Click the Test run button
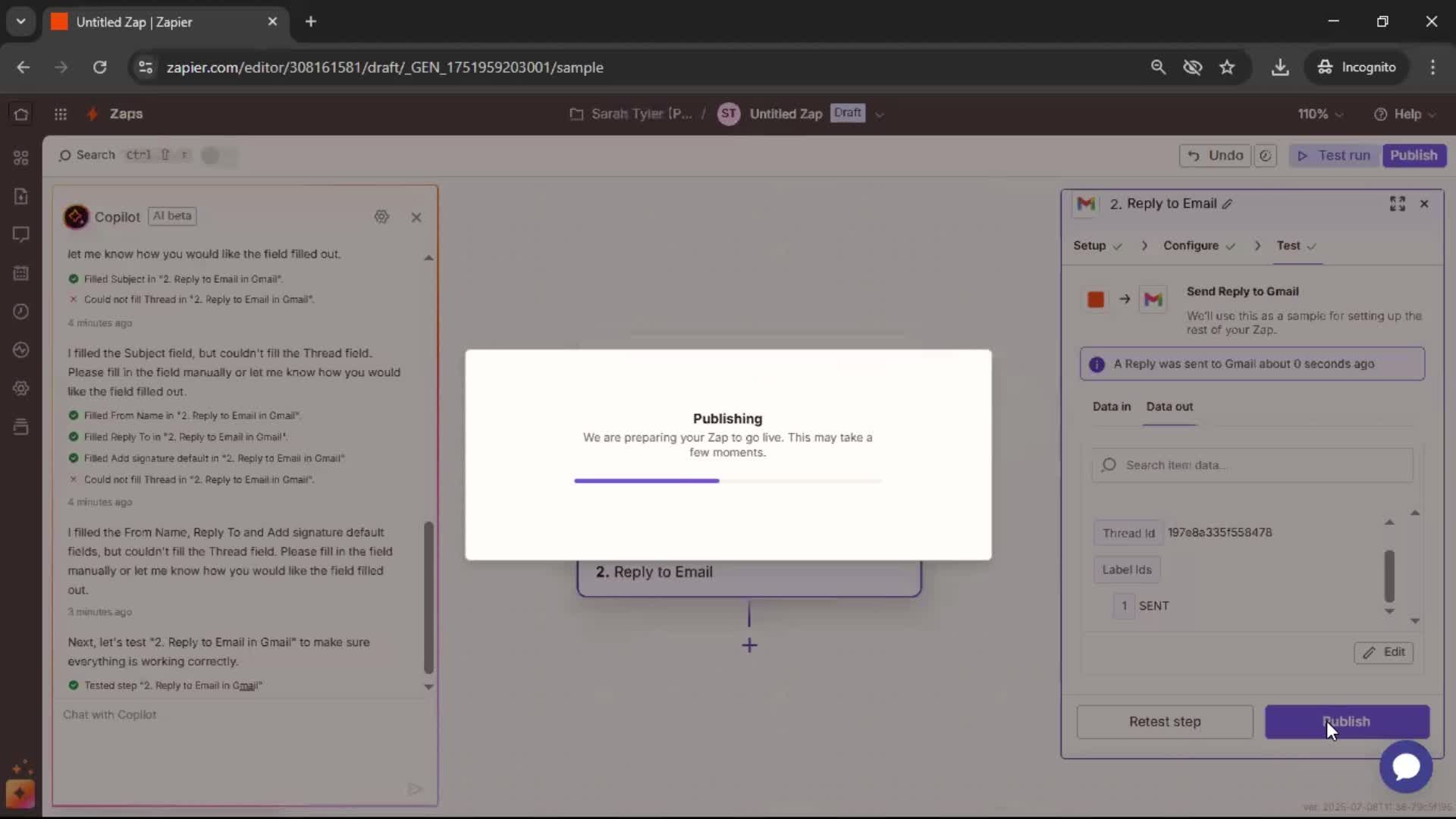Screen dimensions: 1456x819 point(1333,155)
